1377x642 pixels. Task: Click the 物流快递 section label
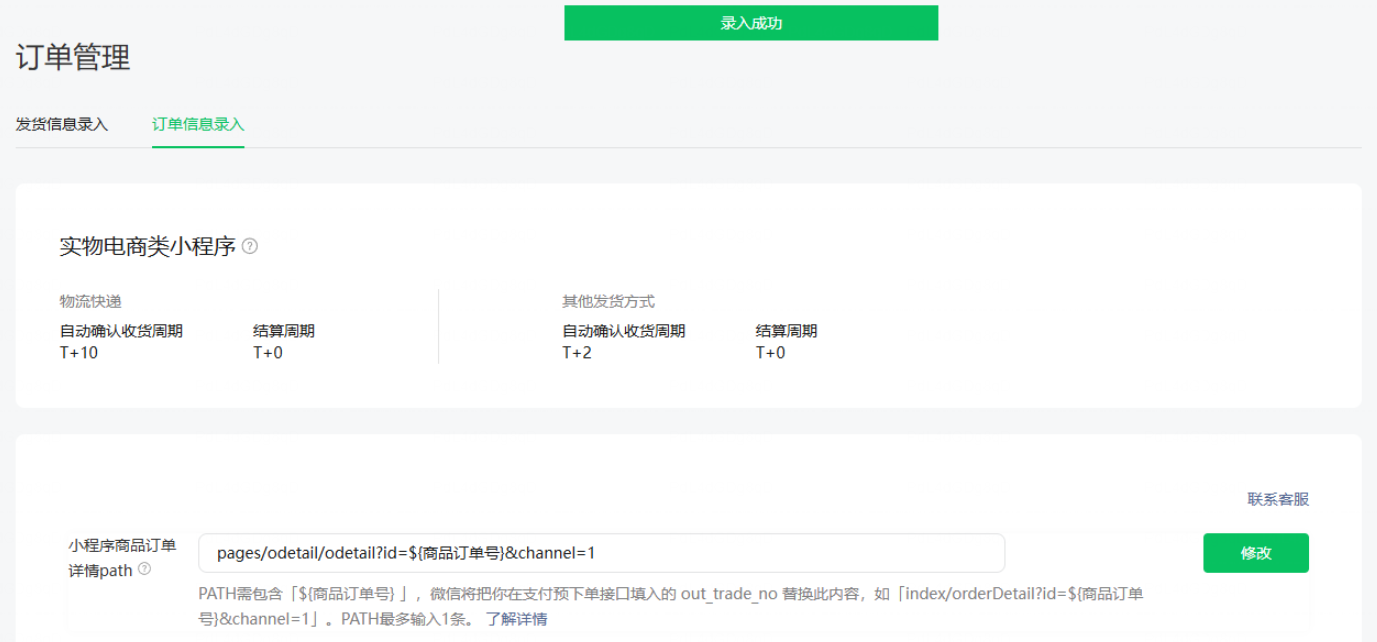(91, 301)
